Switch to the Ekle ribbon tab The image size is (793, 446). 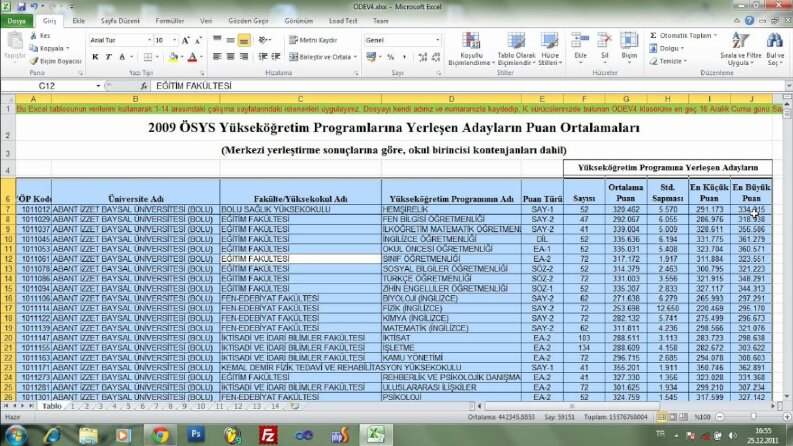tap(78, 21)
